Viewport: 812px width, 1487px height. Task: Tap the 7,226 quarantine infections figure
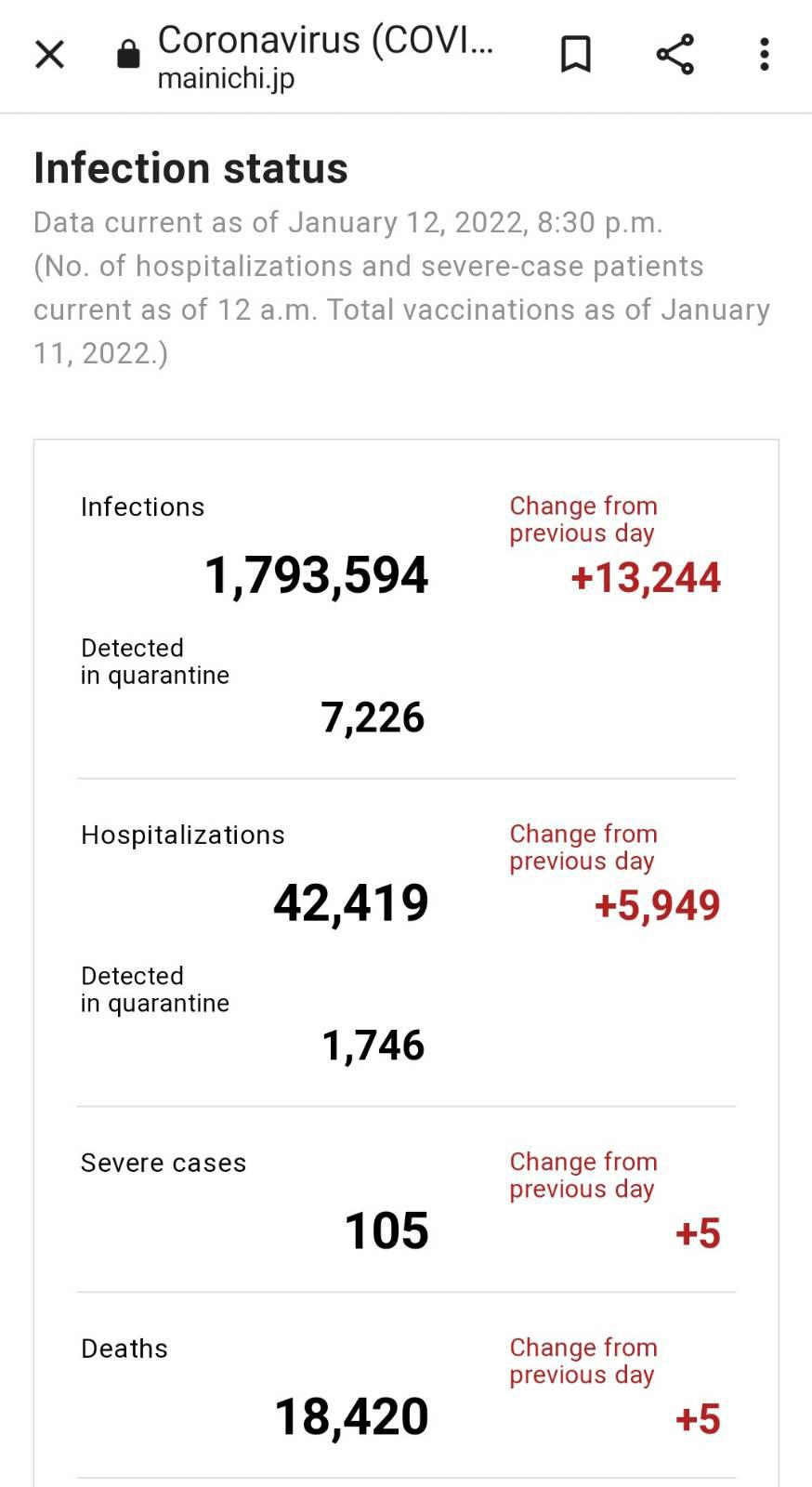[373, 717]
